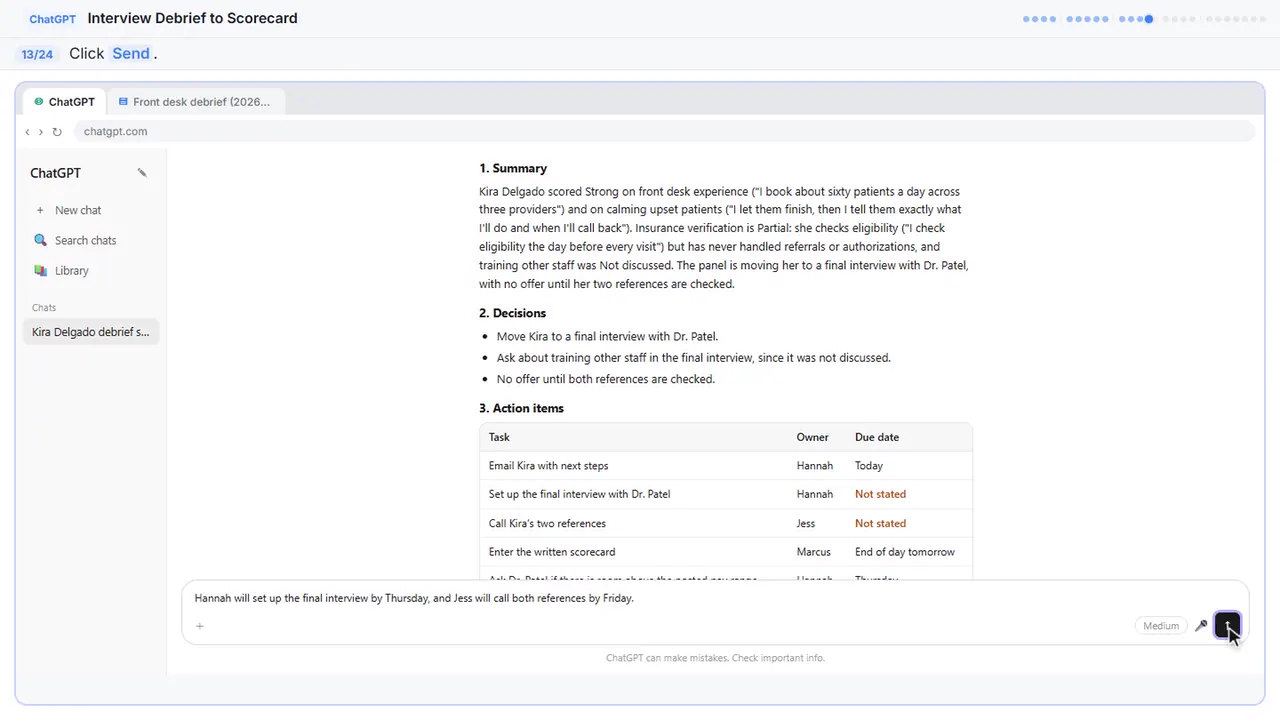
Task: Click the plus attach icon in composer
Action: click(200, 626)
